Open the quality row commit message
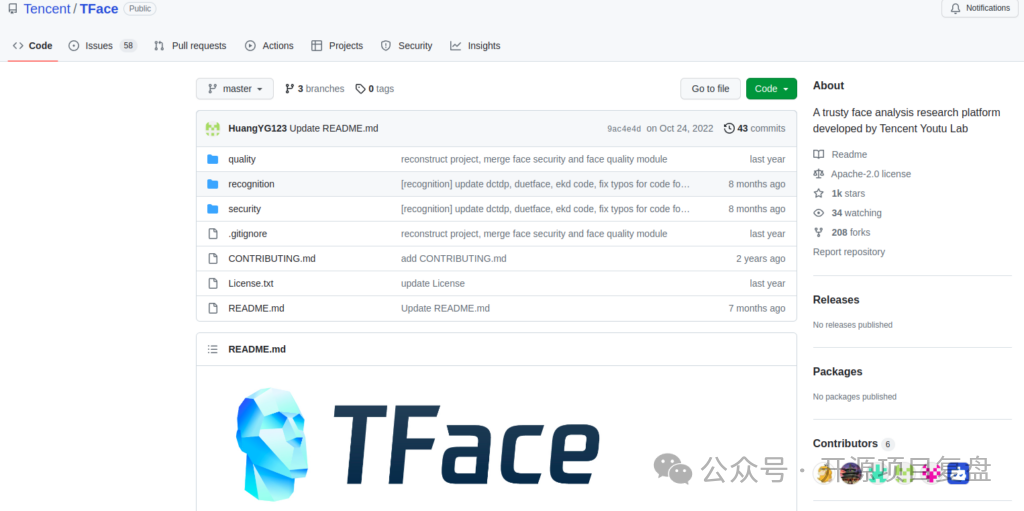The height and width of the screenshot is (511, 1024). [534, 159]
